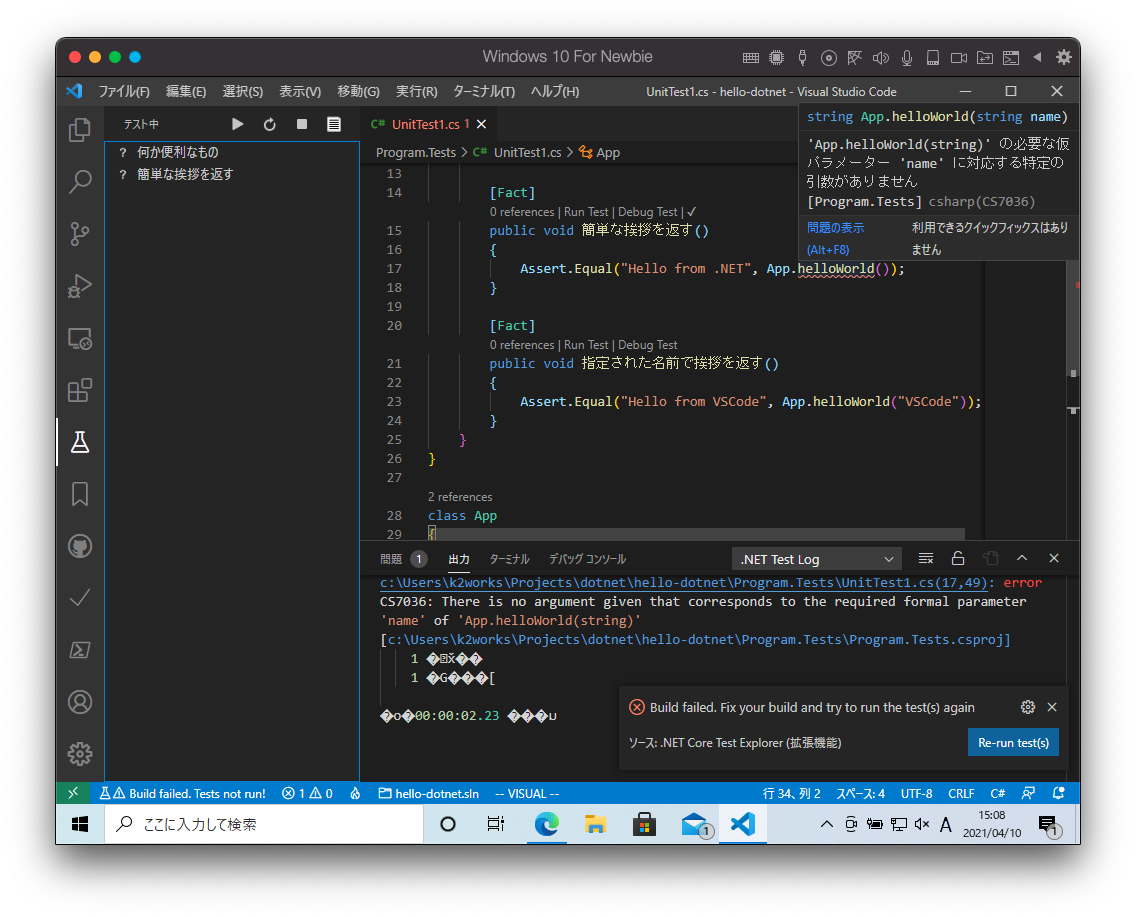This screenshot has width=1136, height=918.
Task: Maximize panel size with chevron up
Action: point(1022,558)
